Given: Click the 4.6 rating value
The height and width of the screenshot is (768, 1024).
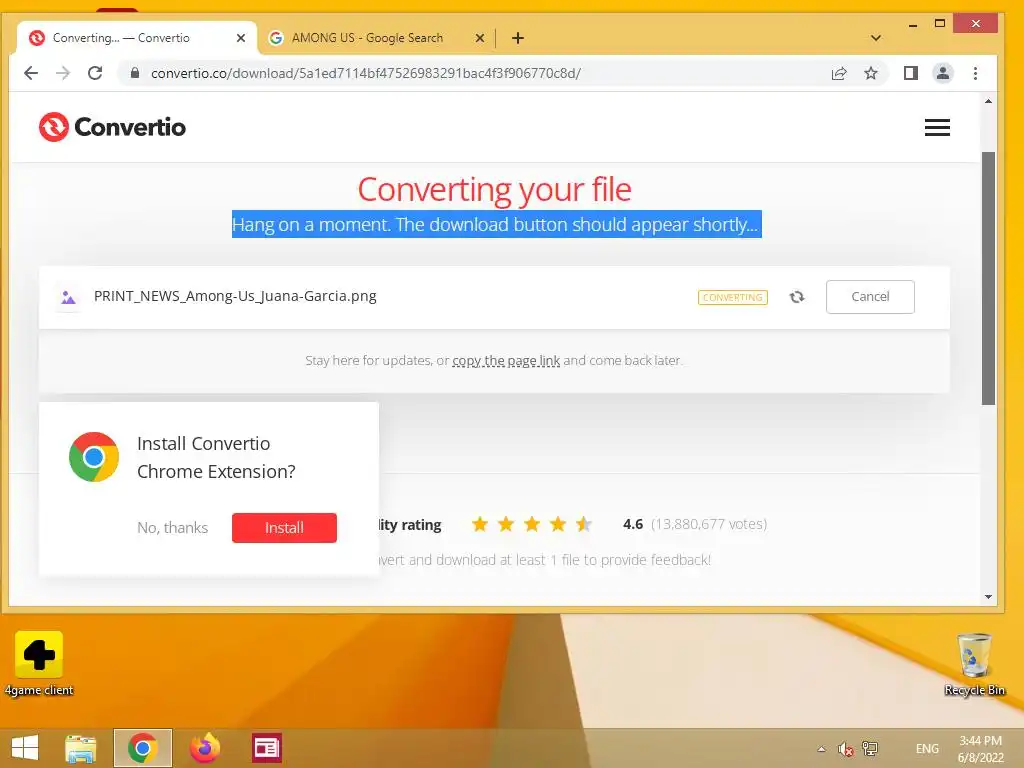Looking at the screenshot, I should coord(633,524).
